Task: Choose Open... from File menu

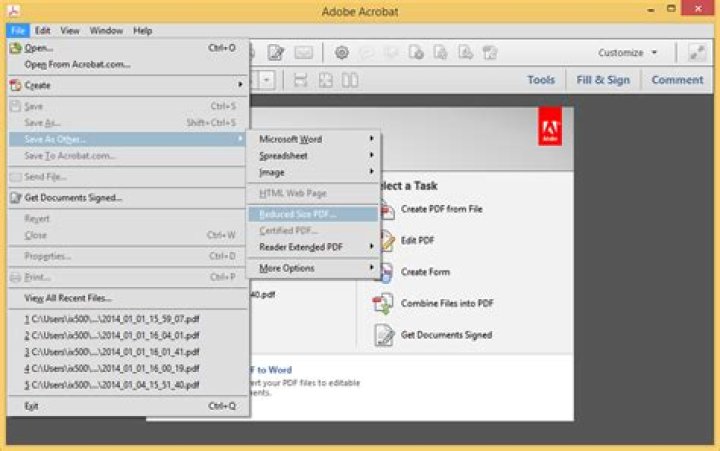Action: [x=128, y=48]
